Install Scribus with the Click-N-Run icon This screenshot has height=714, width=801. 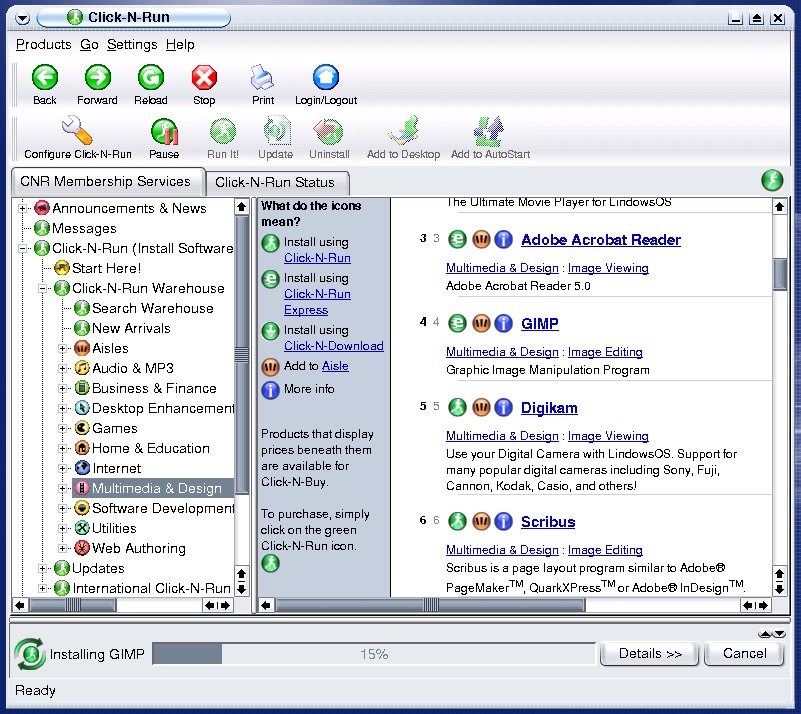point(457,521)
